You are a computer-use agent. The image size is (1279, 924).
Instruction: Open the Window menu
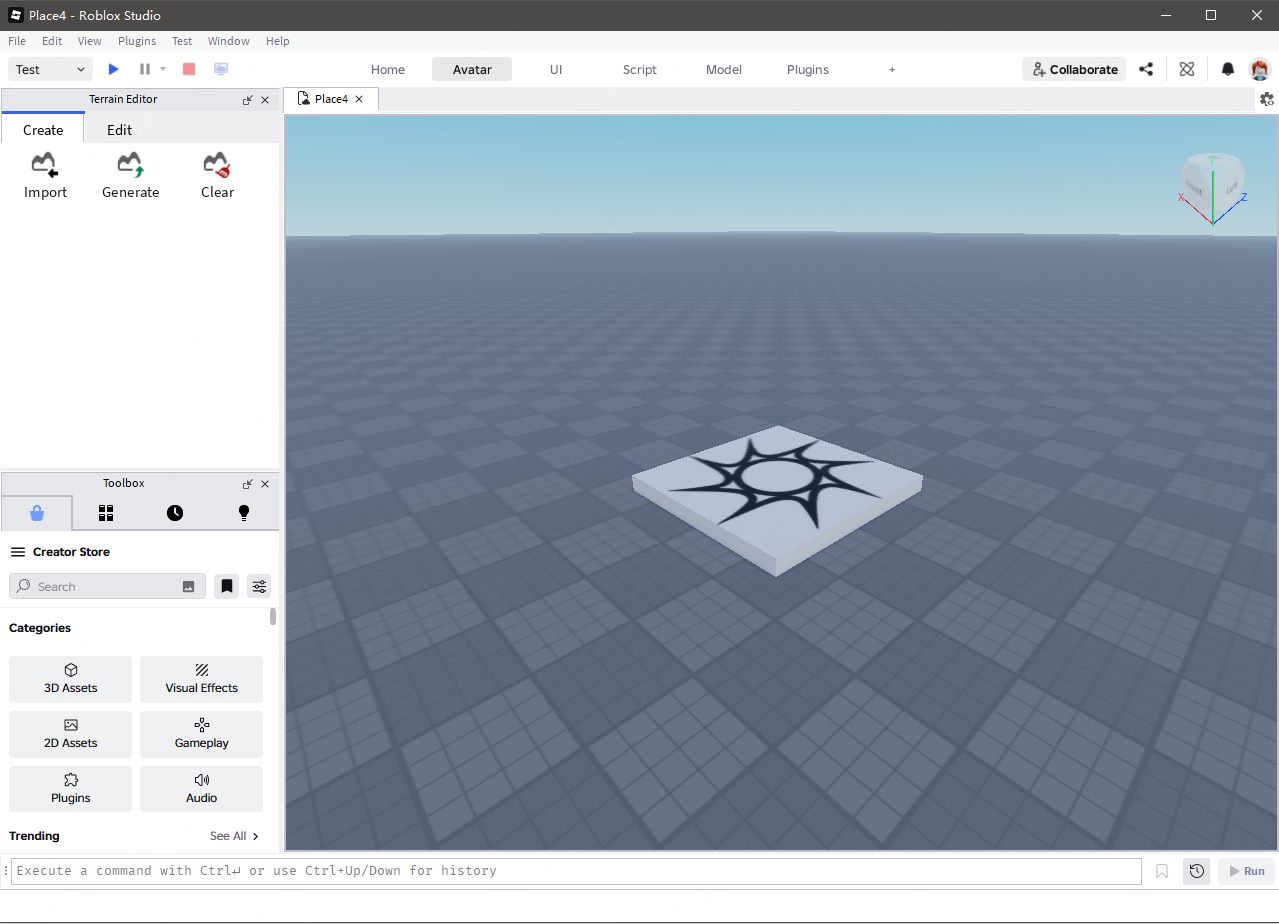tap(229, 41)
